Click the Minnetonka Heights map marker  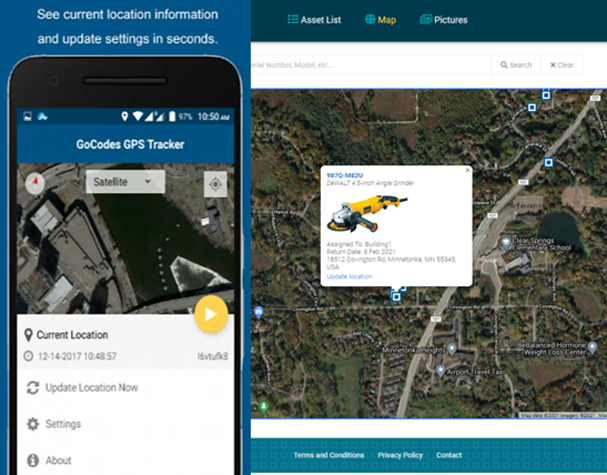click(452, 349)
